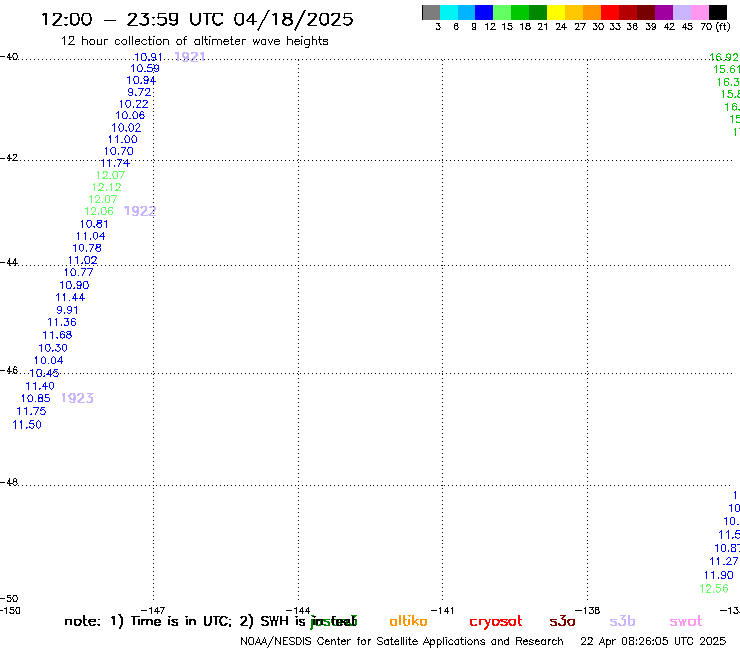Click the wave height value '11.68'

[57, 335]
